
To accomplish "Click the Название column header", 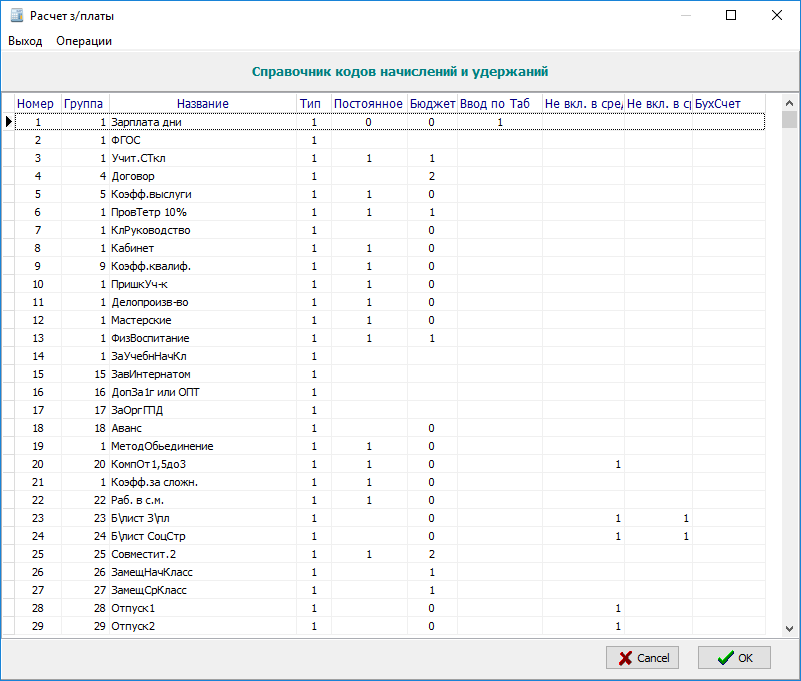I will pos(202,104).
